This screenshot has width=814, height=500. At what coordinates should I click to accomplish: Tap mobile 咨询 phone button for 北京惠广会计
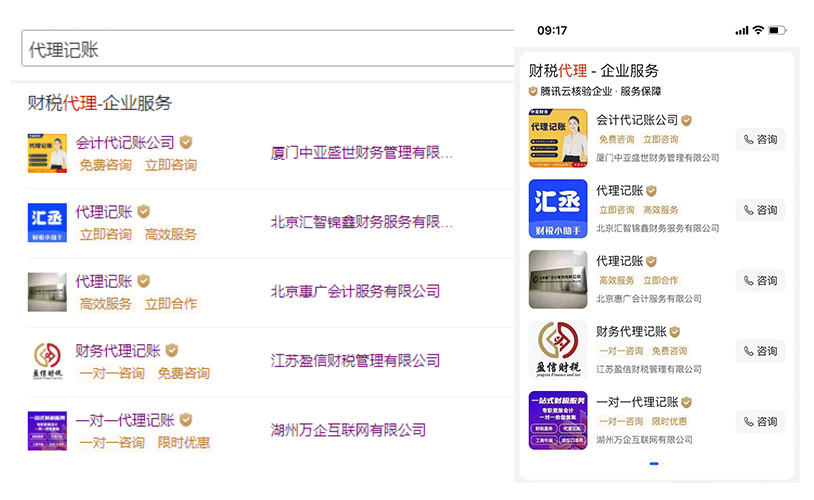pos(761,281)
